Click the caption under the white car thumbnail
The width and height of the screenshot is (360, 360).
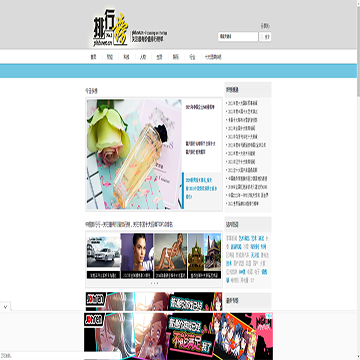pos(103,276)
